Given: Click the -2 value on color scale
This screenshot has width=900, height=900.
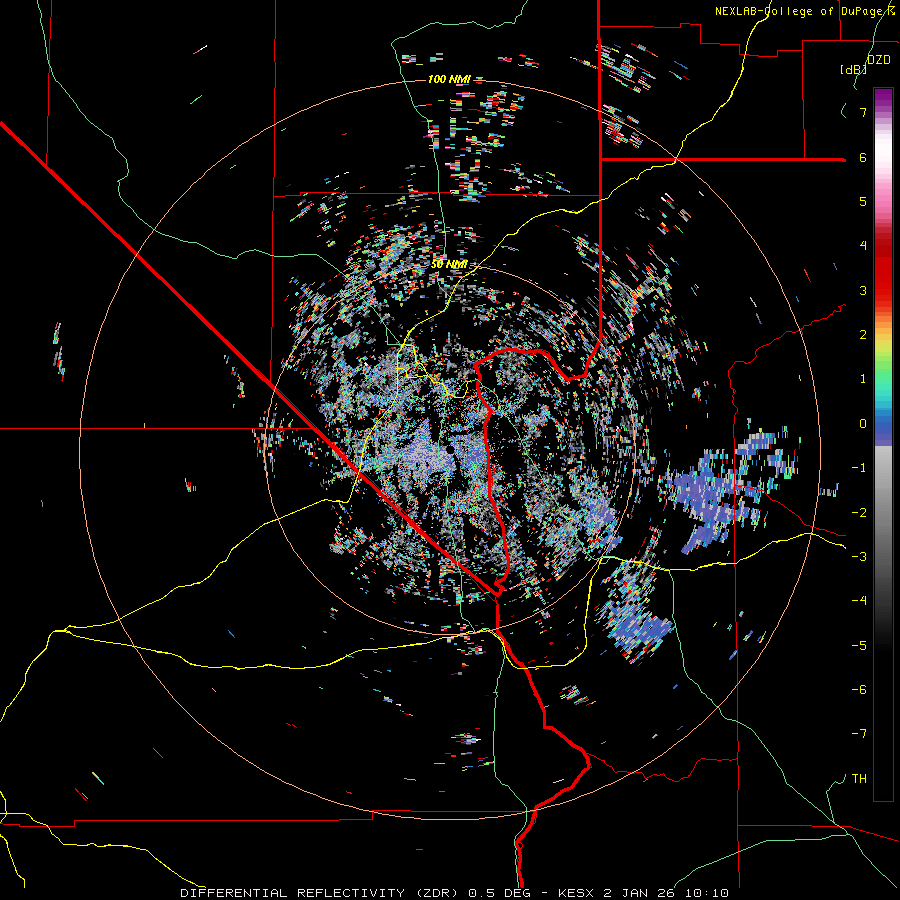Looking at the screenshot, I should (x=859, y=513).
